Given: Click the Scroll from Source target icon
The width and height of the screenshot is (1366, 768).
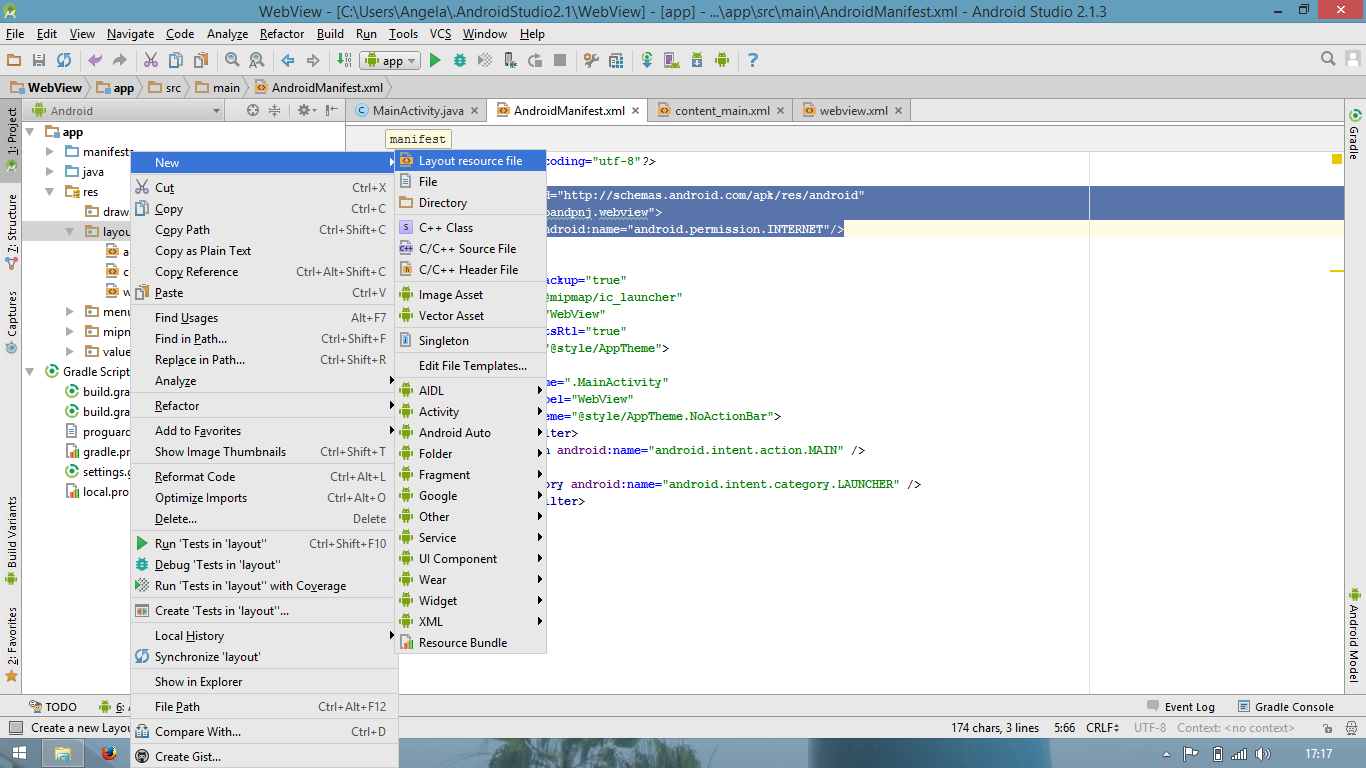Looking at the screenshot, I should (253, 111).
